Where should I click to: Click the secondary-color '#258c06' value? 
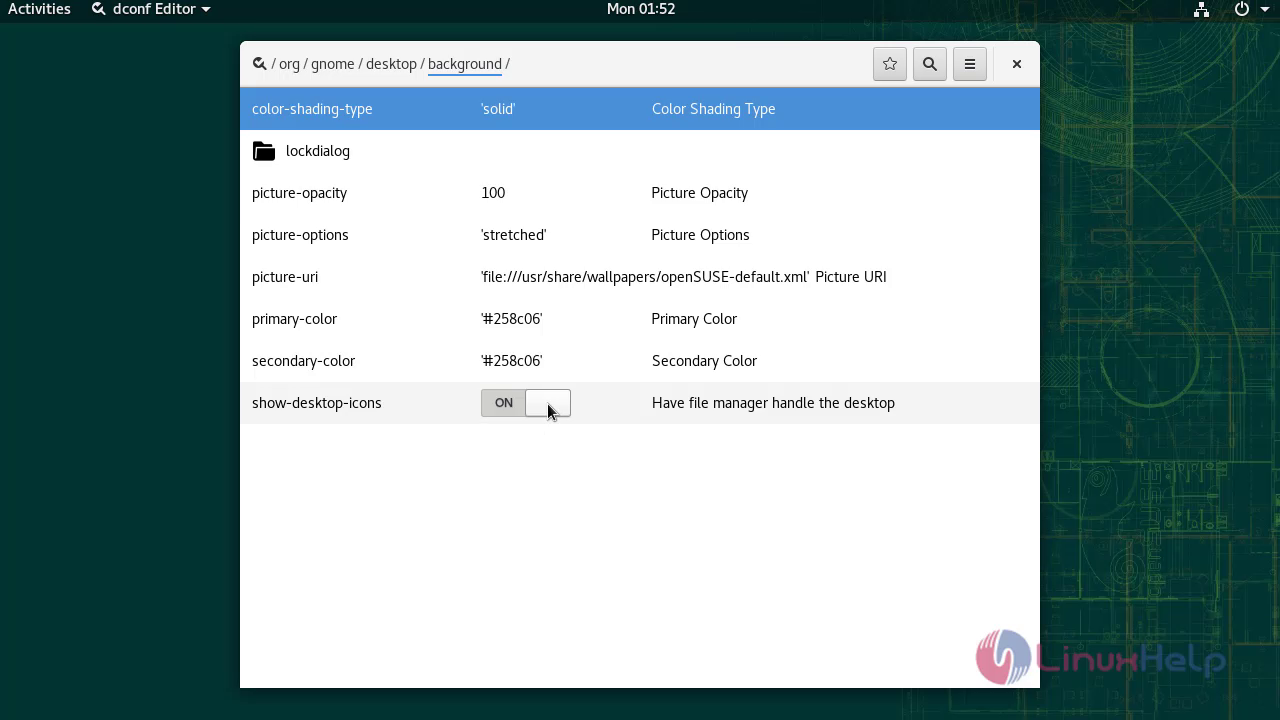coord(512,361)
